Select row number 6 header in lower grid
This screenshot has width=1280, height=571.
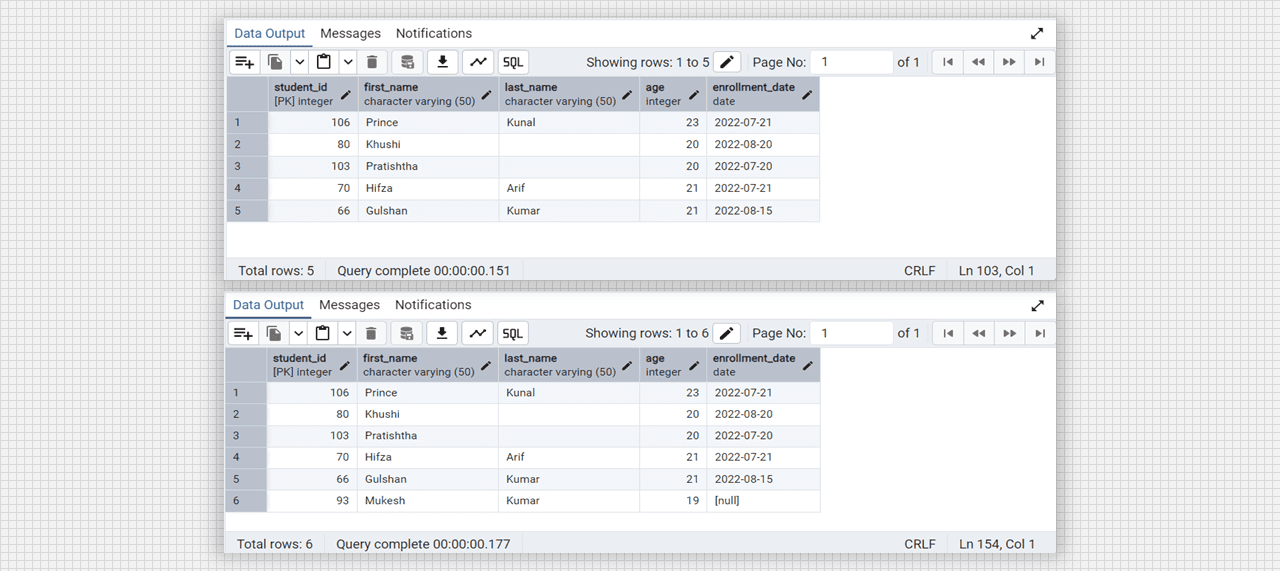pos(246,501)
